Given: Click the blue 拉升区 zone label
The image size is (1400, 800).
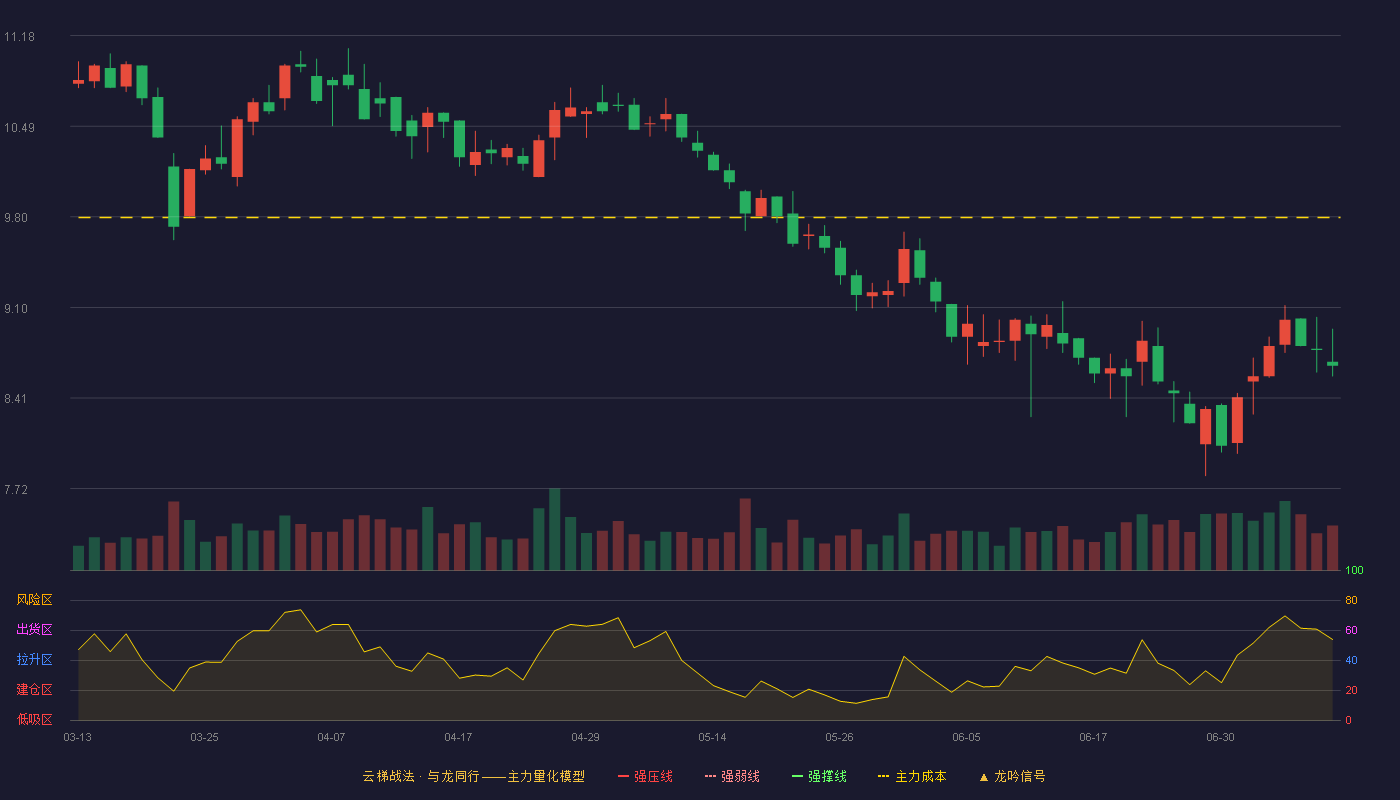Looking at the screenshot, I should (34, 660).
